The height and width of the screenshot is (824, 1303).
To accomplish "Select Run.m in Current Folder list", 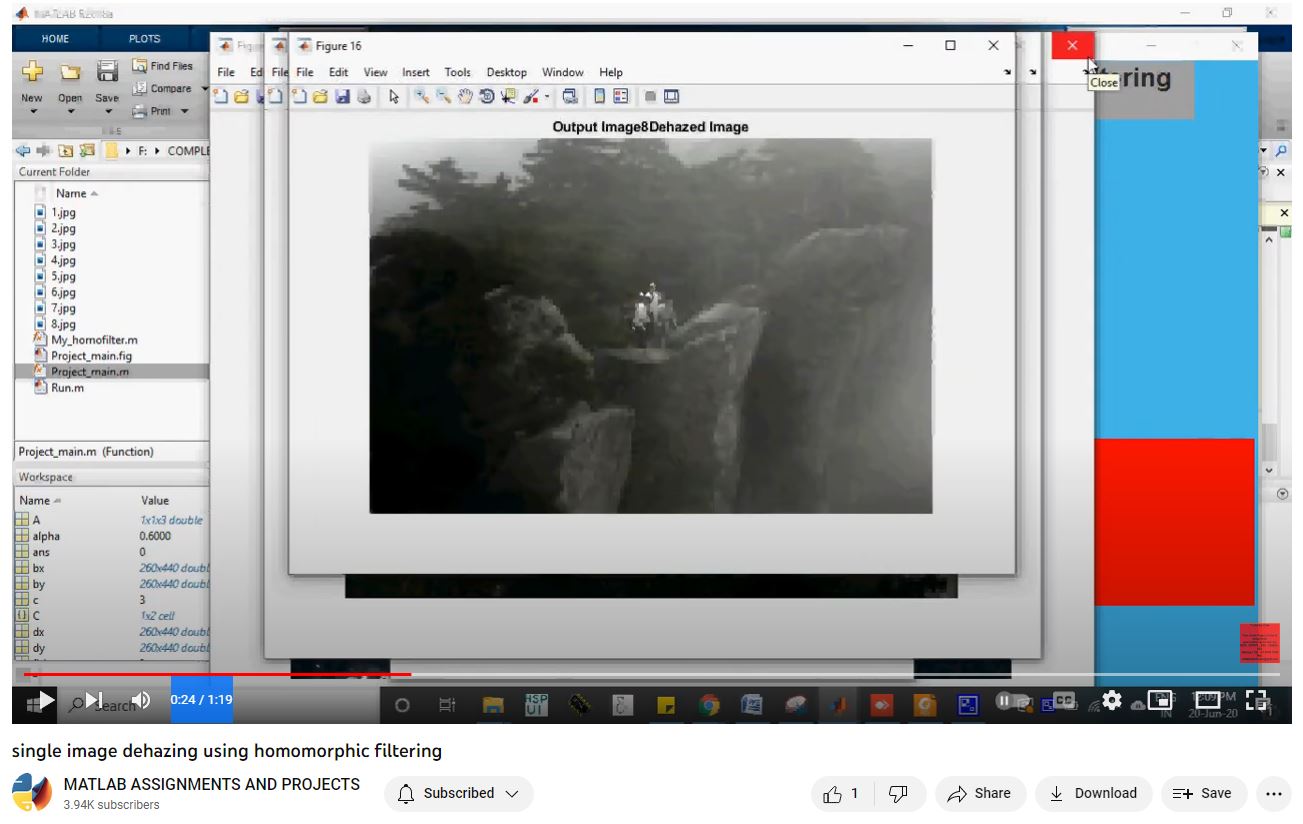I will [67, 388].
